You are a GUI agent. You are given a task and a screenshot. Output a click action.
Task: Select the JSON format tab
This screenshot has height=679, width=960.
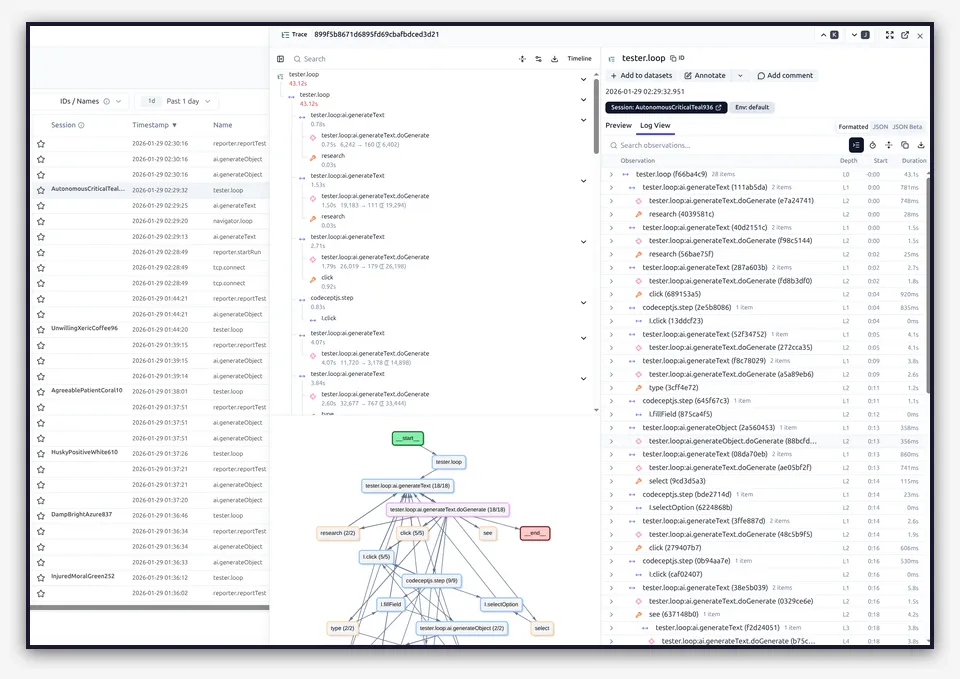(x=880, y=127)
